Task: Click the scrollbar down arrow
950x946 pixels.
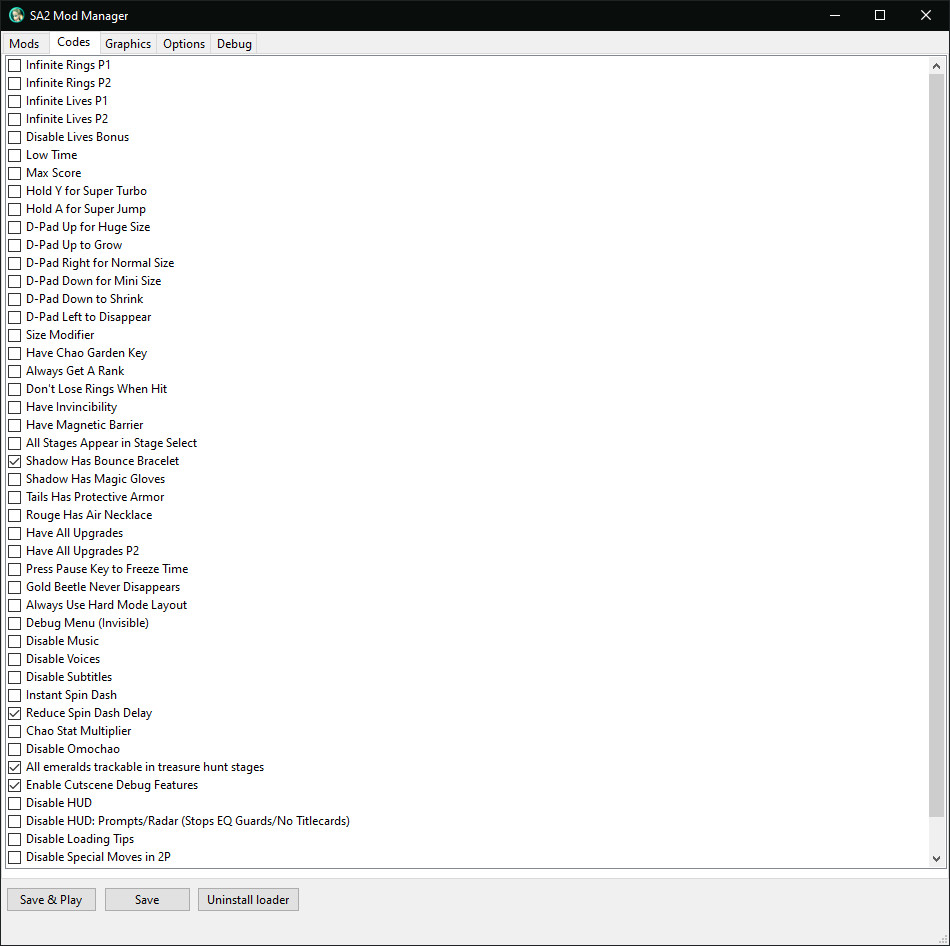Action: point(937,858)
